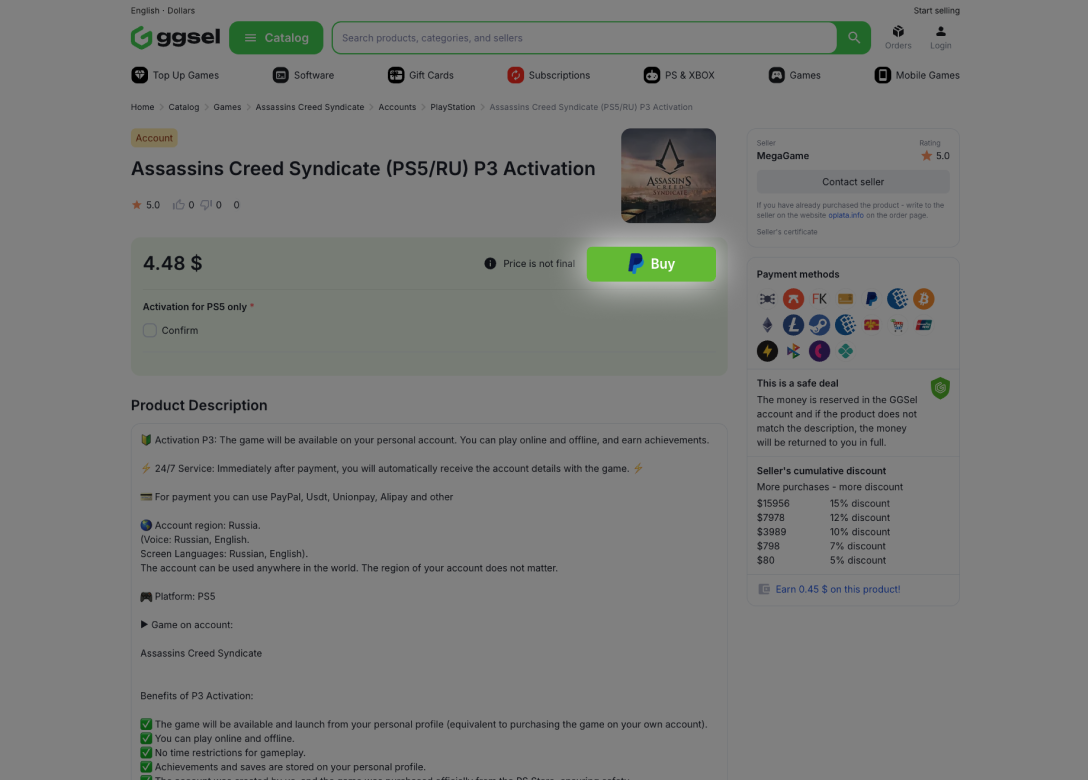
Task: Follow the Earn 0.45 $ on this product link
Action: coord(838,589)
